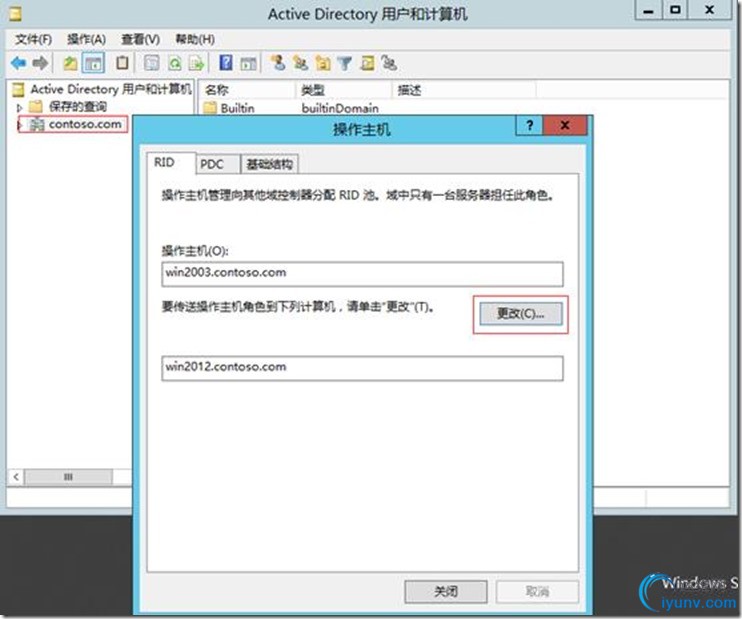Open Help with the blue question-mark icon
This screenshot has height=619, width=742.
pyautogui.click(x=226, y=62)
